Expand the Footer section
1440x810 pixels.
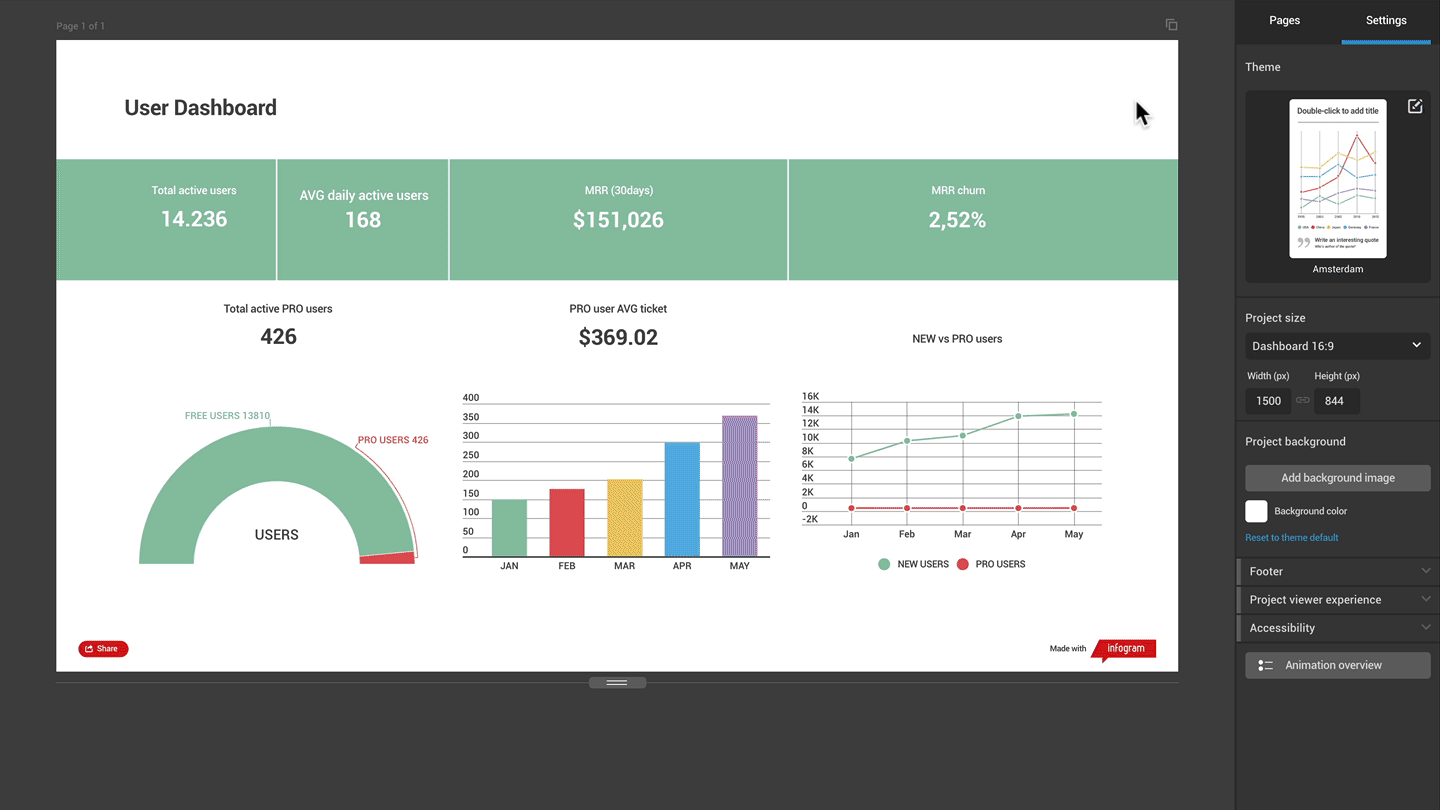(x=1338, y=571)
